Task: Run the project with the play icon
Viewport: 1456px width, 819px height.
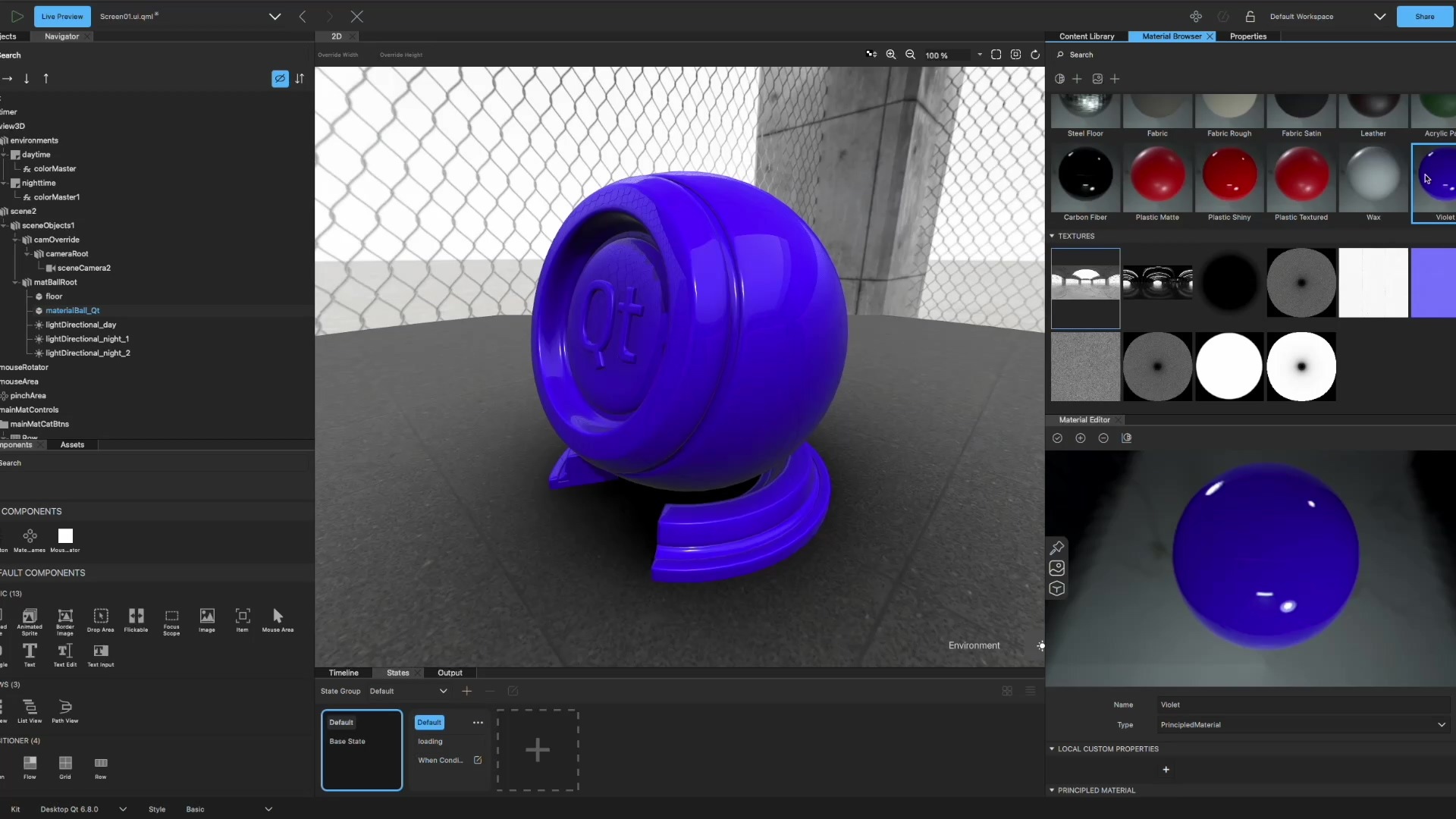Action: point(17,16)
